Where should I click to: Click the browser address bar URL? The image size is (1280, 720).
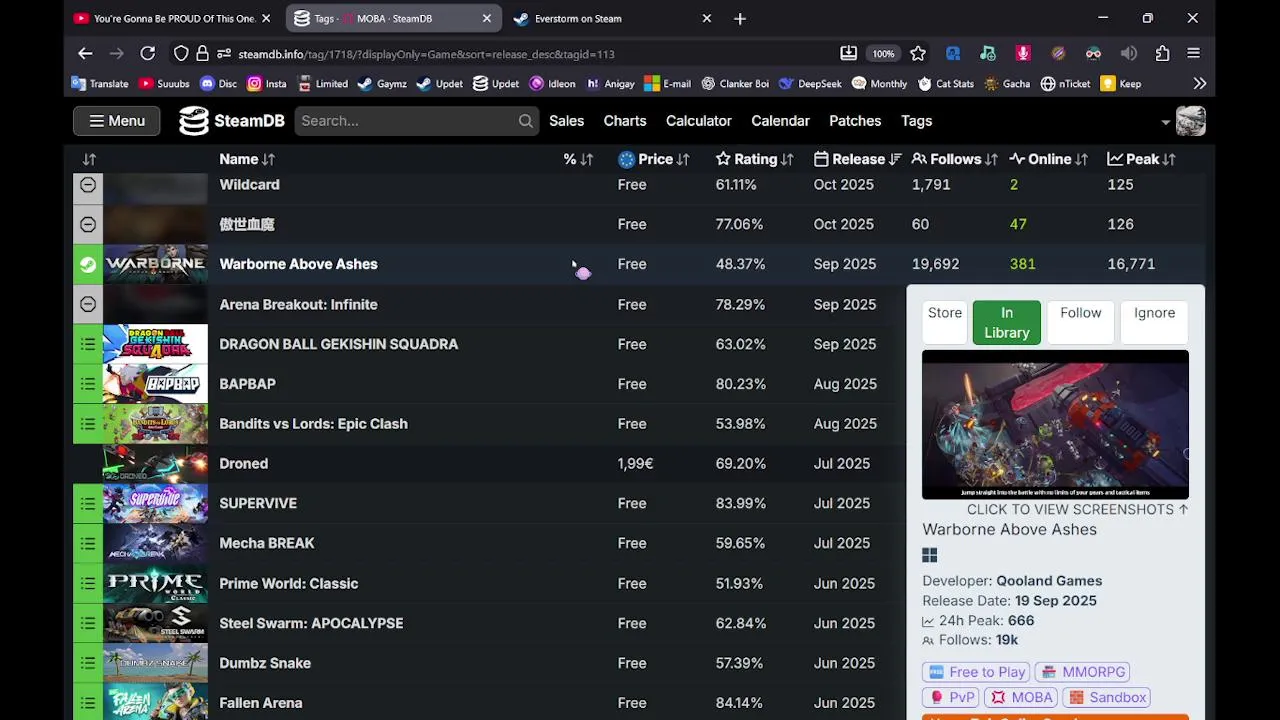tap(426, 54)
